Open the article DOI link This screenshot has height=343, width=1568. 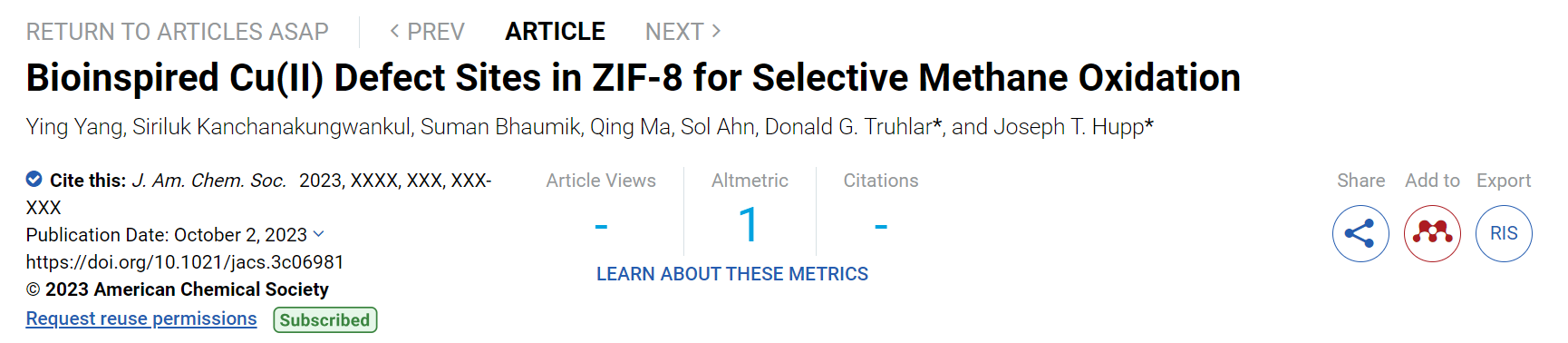[185, 262]
